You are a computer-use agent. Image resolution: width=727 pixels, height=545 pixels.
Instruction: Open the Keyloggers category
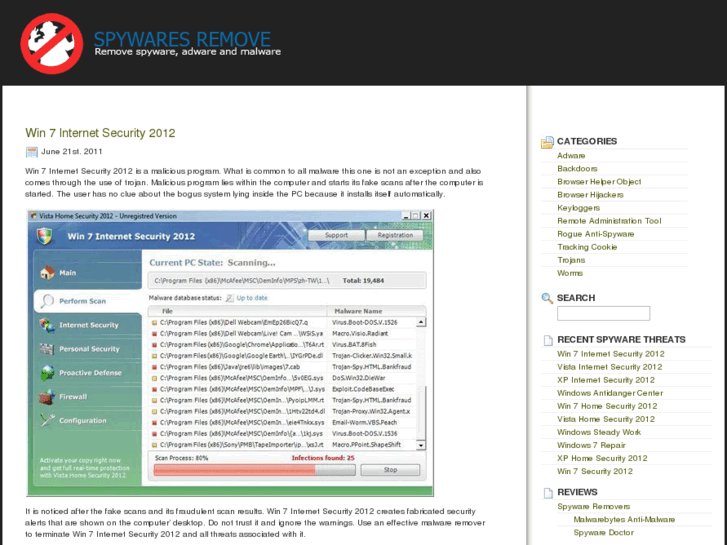[x=579, y=208]
